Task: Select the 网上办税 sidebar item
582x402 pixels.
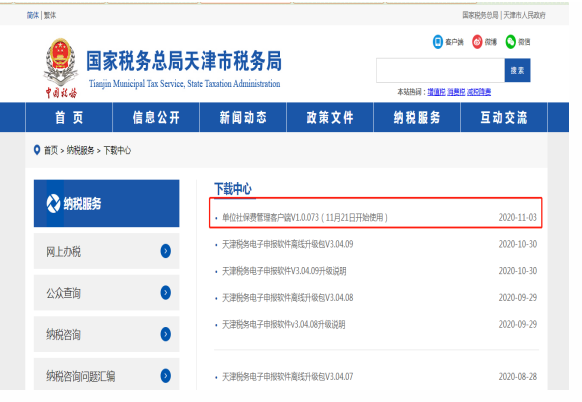Action: pyautogui.click(x=107, y=251)
